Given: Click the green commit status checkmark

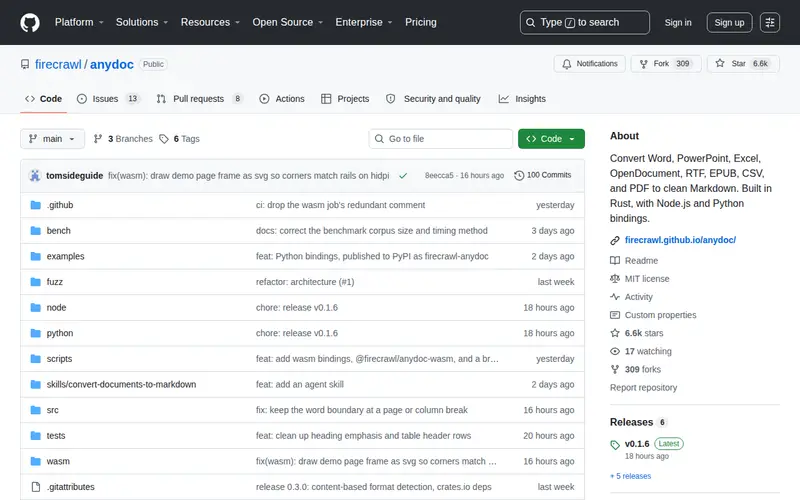Looking at the screenshot, I should point(403,176).
